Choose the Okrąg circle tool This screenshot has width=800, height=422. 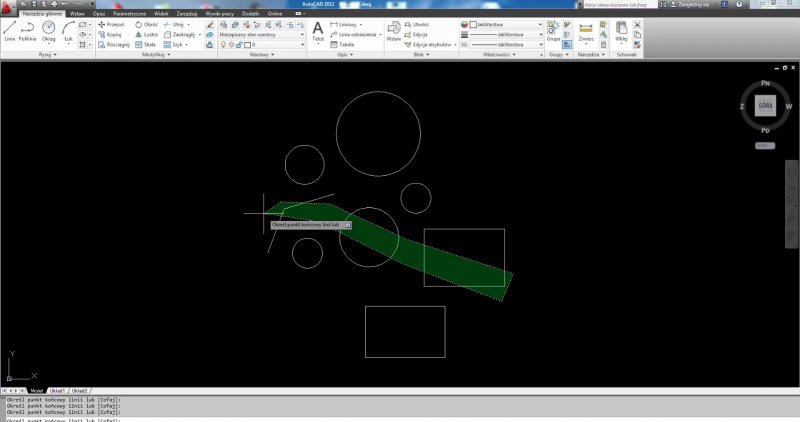49,31
